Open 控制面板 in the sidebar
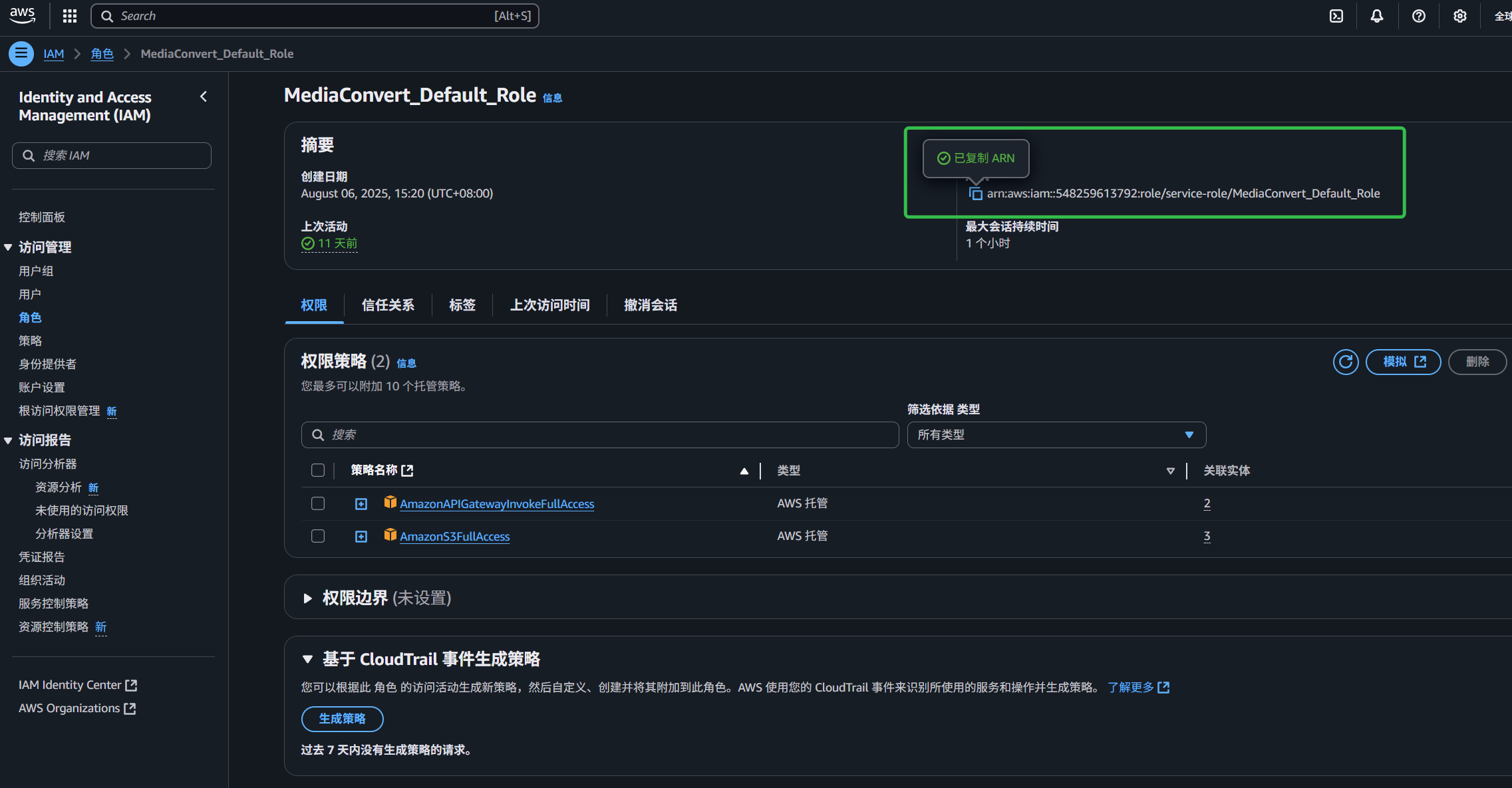The height and width of the screenshot is (788, 1512). tap(42, 217)
